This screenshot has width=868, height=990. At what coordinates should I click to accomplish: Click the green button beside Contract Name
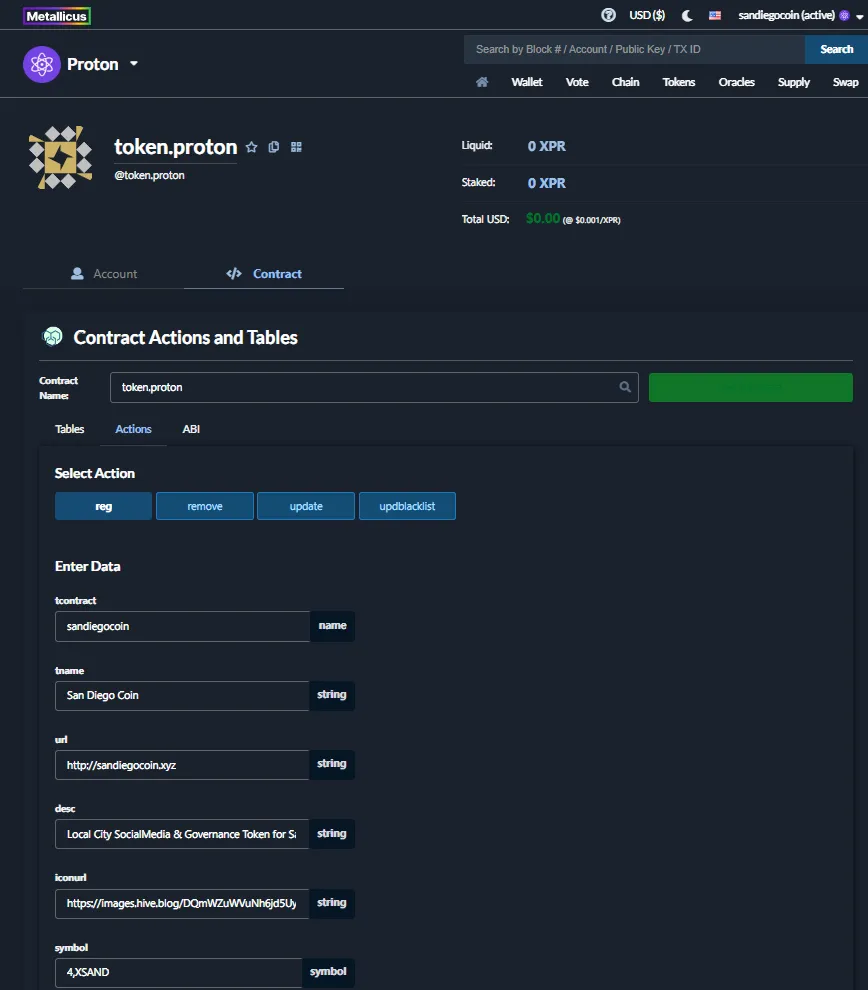tap(751, 387)
